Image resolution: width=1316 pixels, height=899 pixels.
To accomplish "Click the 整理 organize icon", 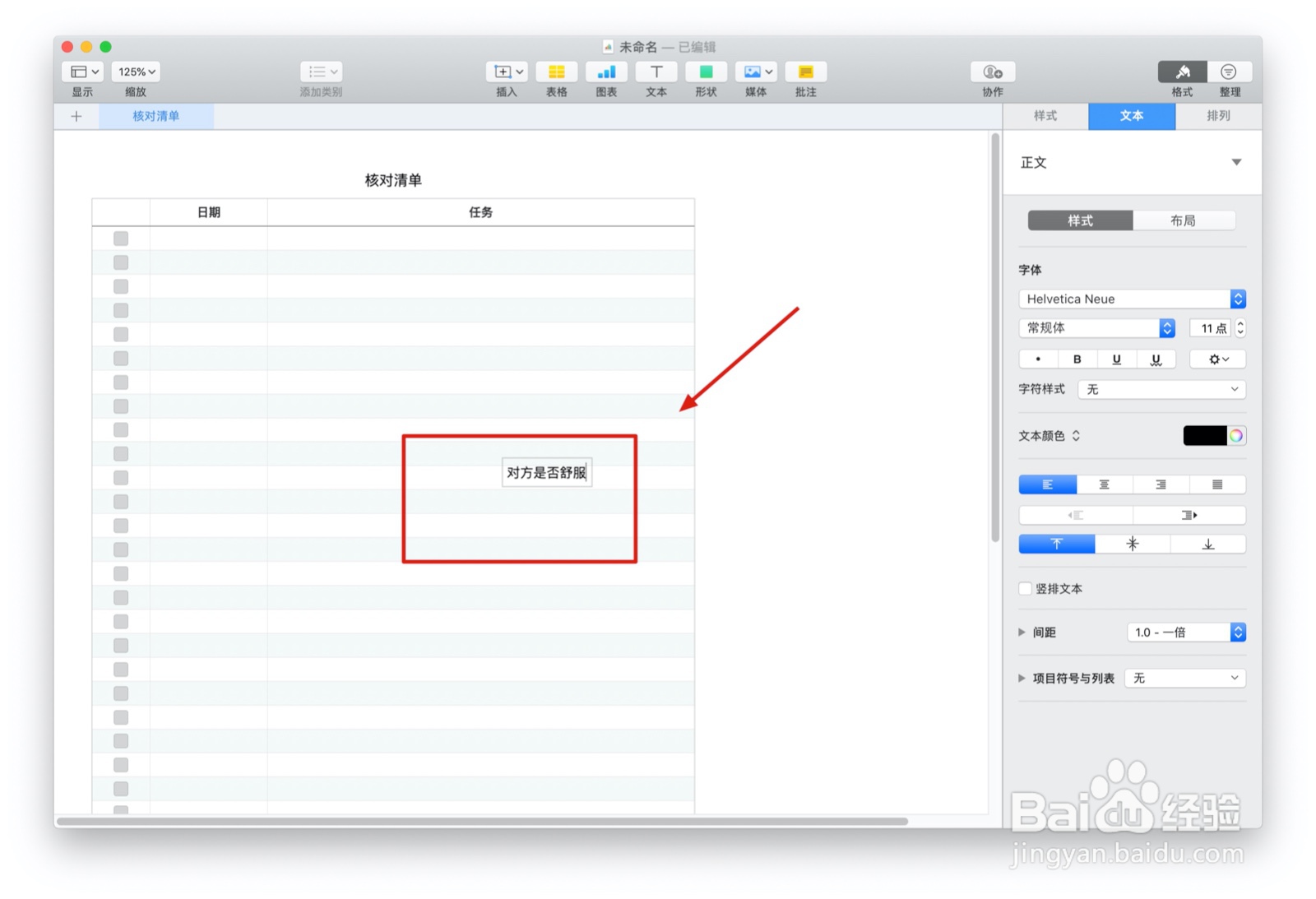I will pyautogui.click(x=1229, y=72).
